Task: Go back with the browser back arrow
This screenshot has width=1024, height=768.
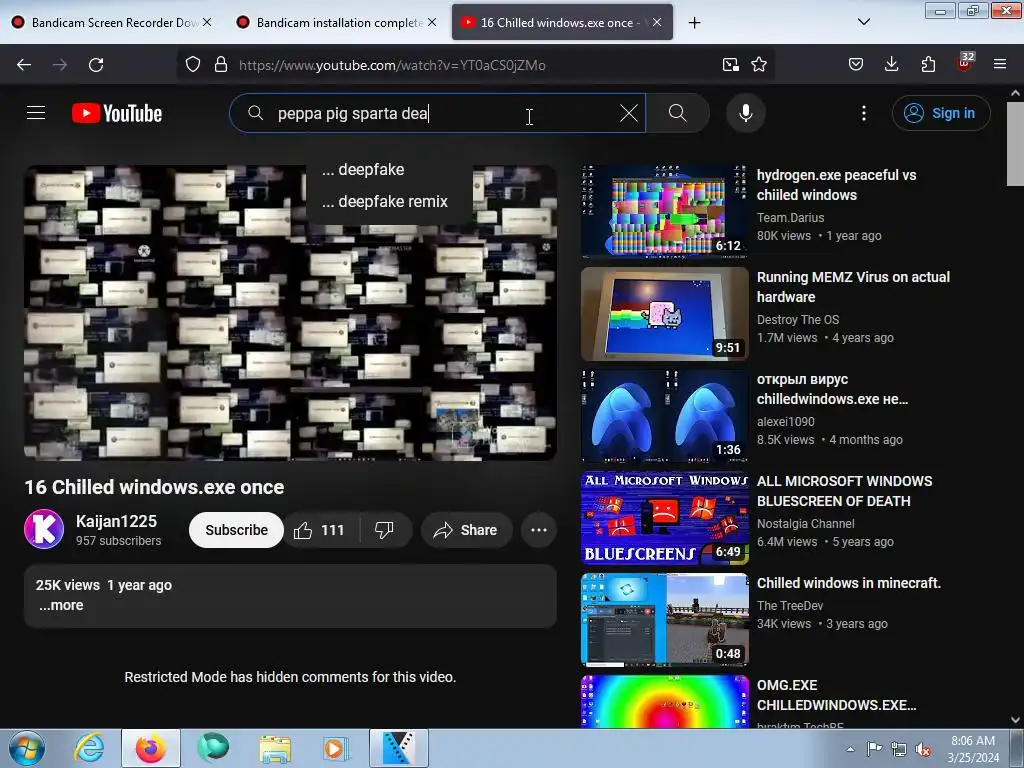Action: 24,65
